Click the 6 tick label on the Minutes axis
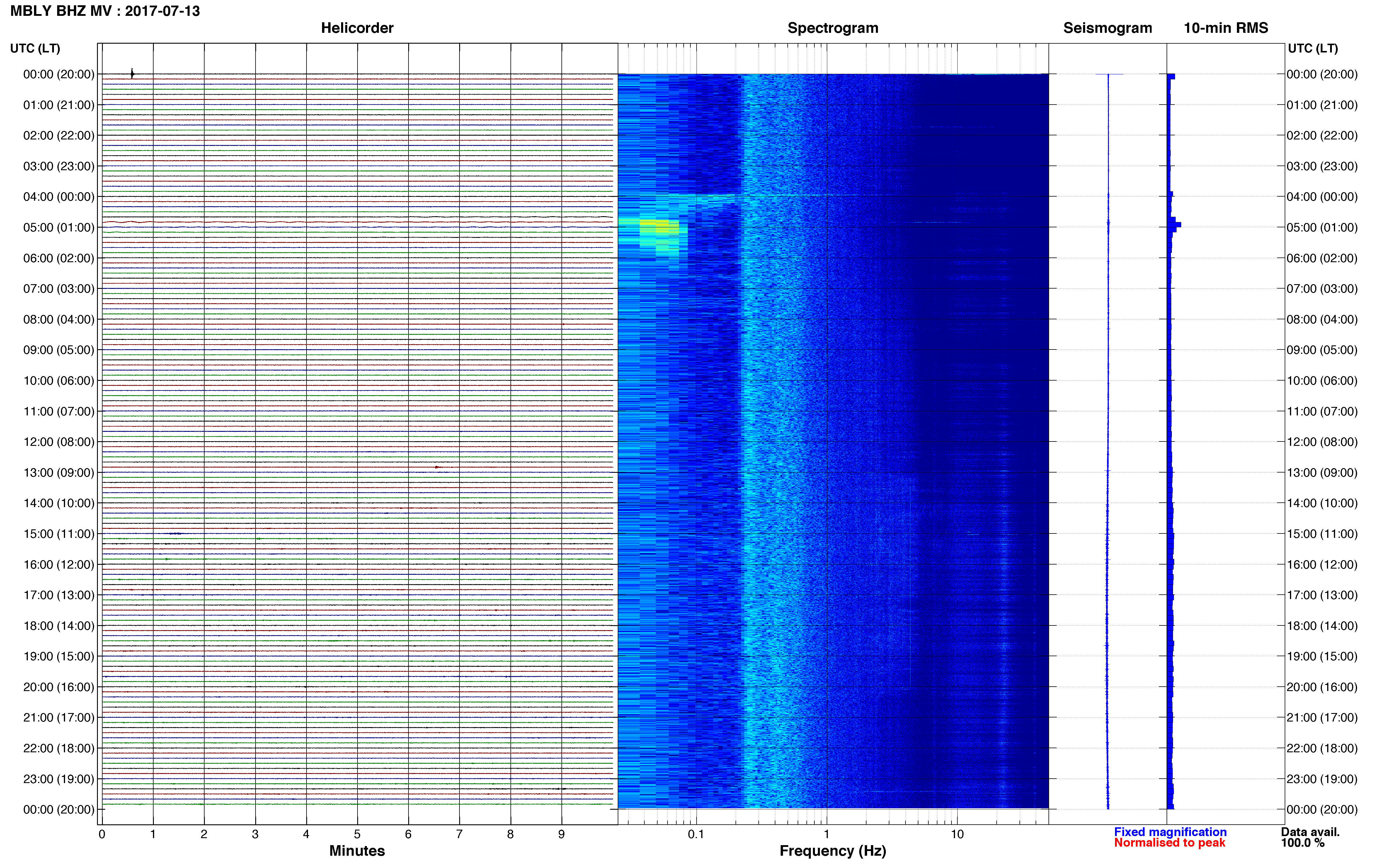Viewport: 1389px width, 868px height. (x=408, y=834)
